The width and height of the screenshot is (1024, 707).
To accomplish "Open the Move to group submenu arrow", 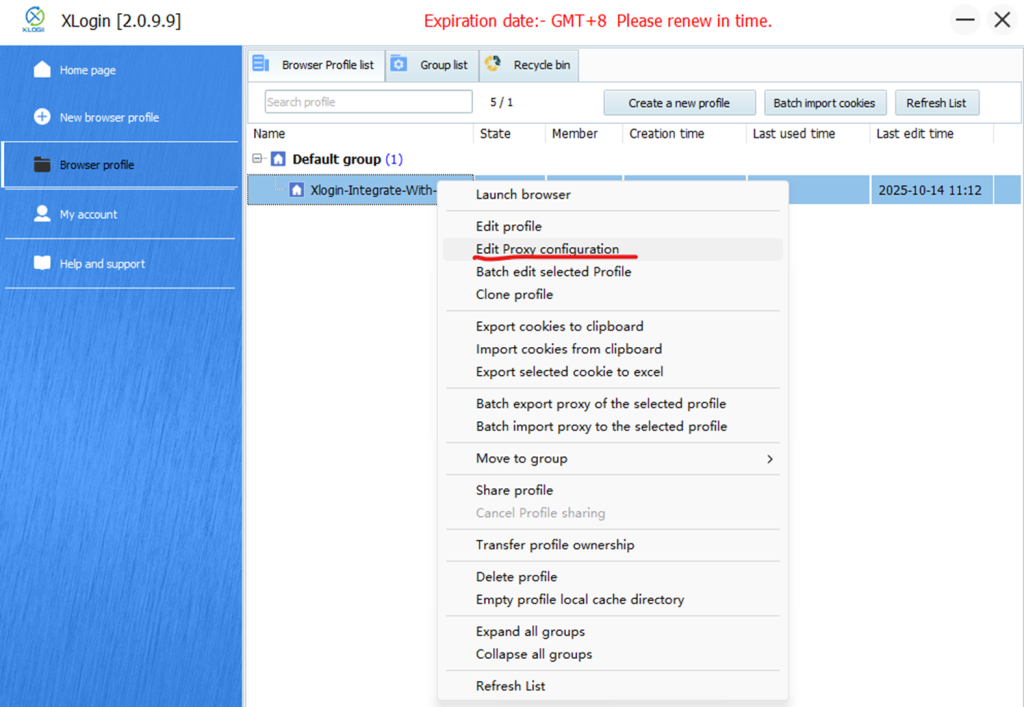I will tap(769, 459).
